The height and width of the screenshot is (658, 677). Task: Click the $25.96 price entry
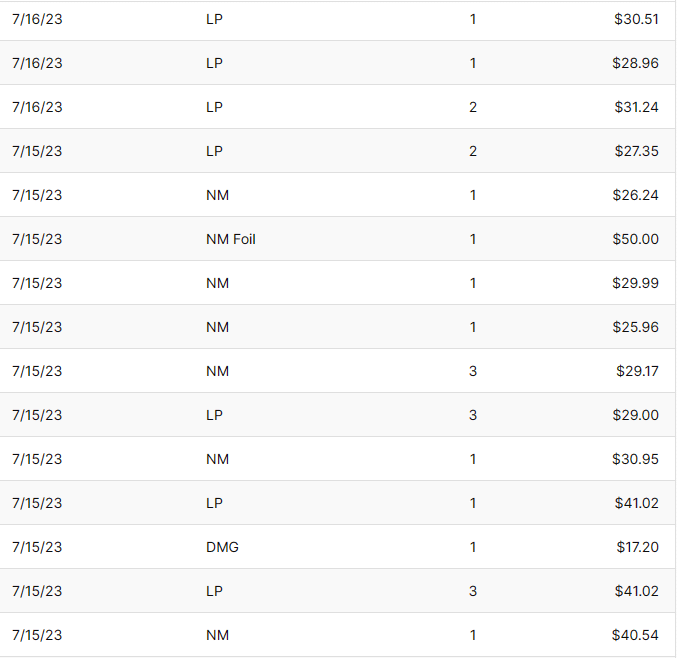coord(636,327)
